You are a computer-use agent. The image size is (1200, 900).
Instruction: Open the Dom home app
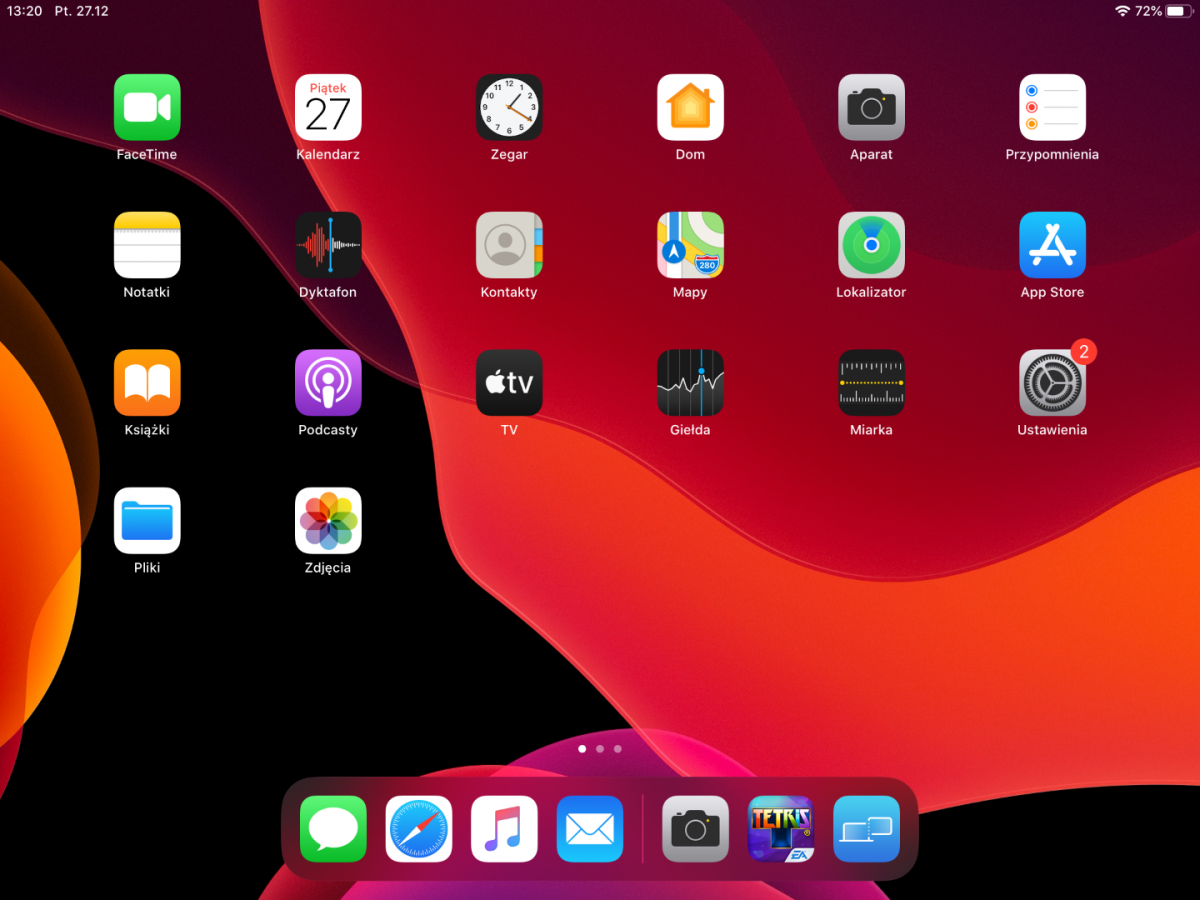point(690,107)
